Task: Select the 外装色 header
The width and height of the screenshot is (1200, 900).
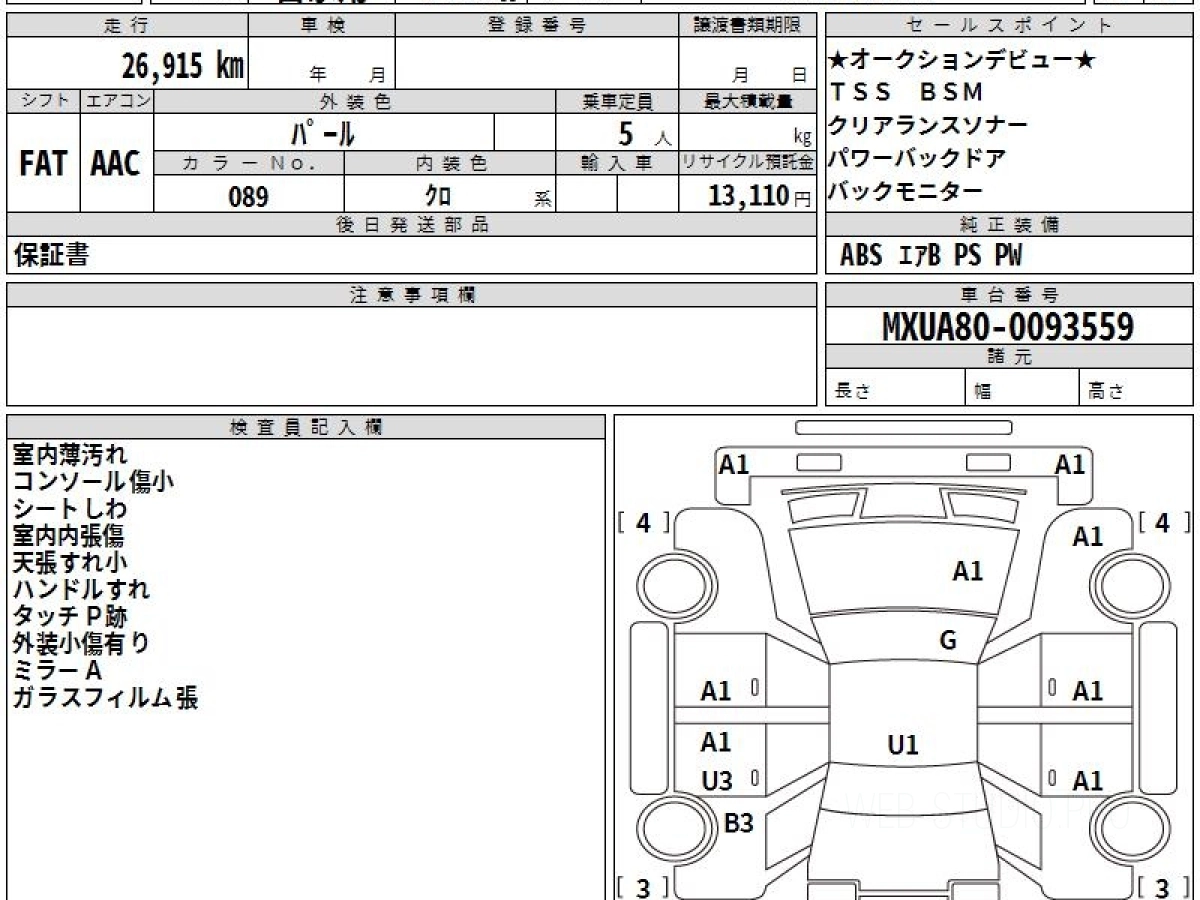Action: [355, 101]
